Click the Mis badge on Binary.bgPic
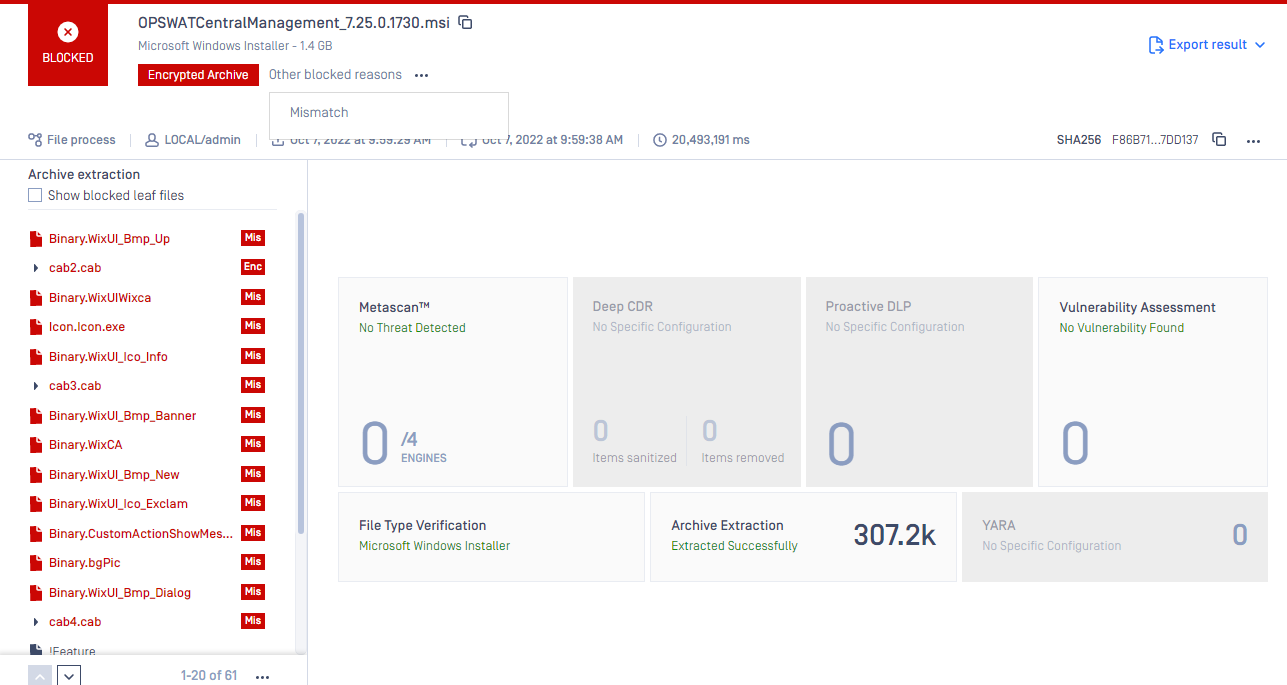Screen dimensions: 1287x685 (x=253, y=562)
